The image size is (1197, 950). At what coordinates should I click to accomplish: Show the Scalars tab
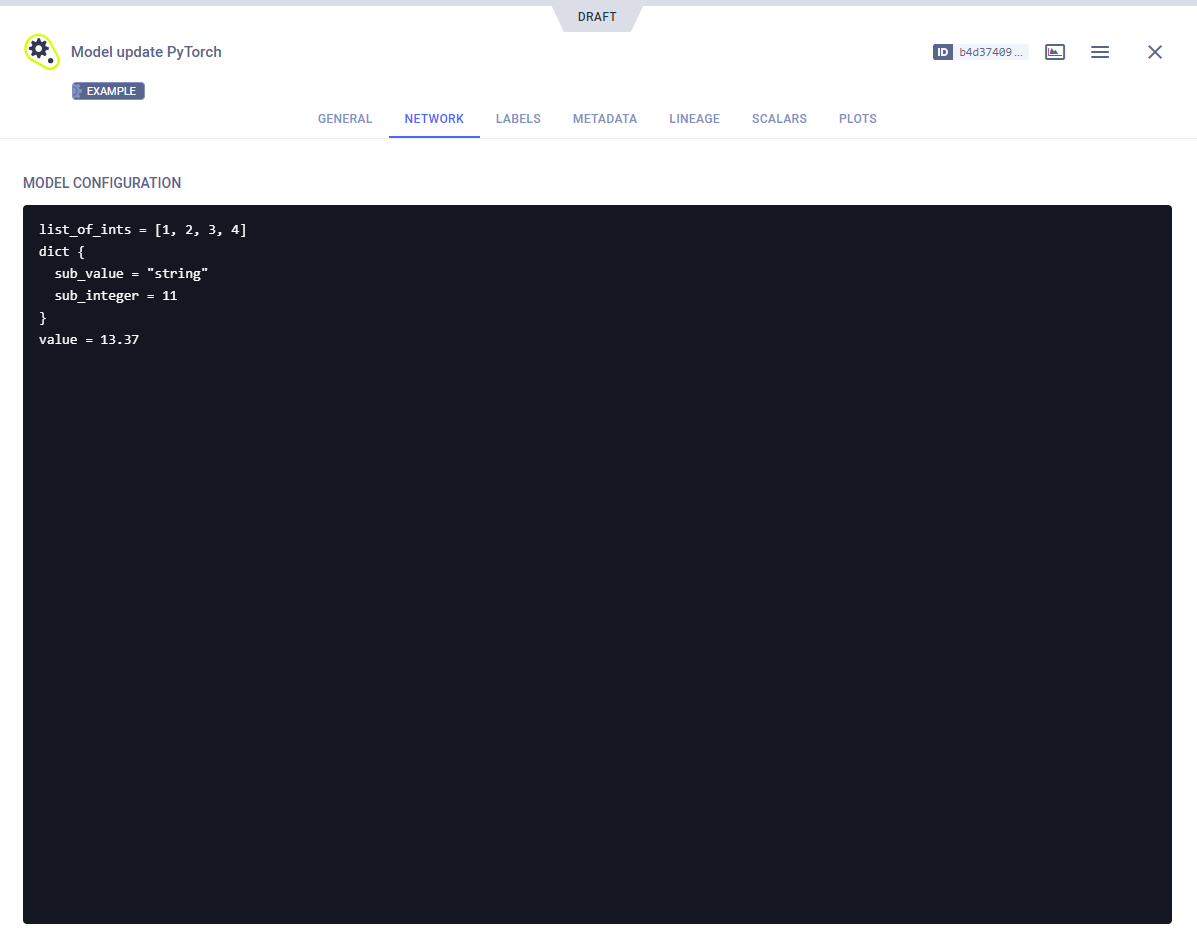pos(779,119)
